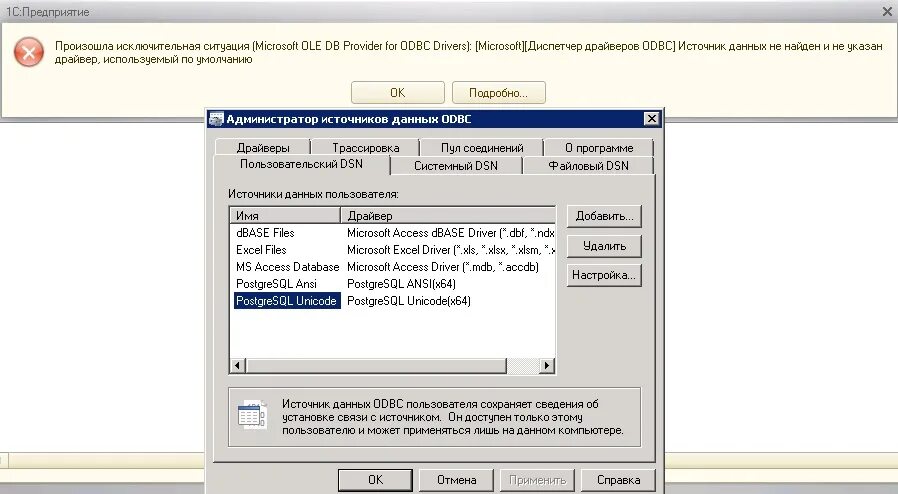
Task: Open Справка help in the ODBC dialog
Action: 619,480
